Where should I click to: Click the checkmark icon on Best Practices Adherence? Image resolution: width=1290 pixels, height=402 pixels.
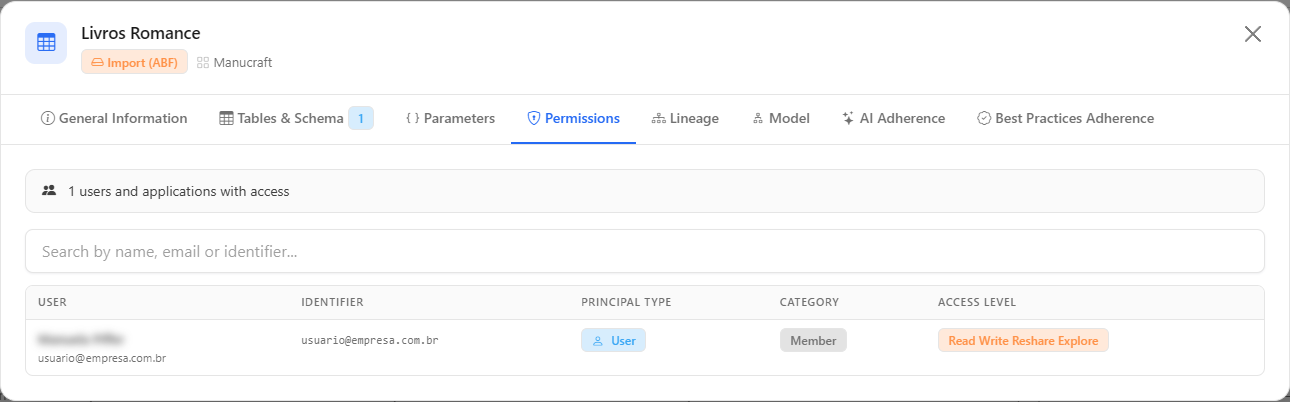pyautogui.click(x=983, y=118)
